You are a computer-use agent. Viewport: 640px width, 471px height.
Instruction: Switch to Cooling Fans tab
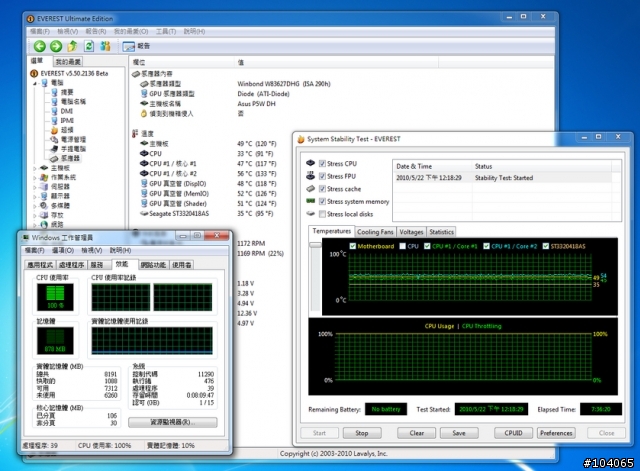pos(375,232)
